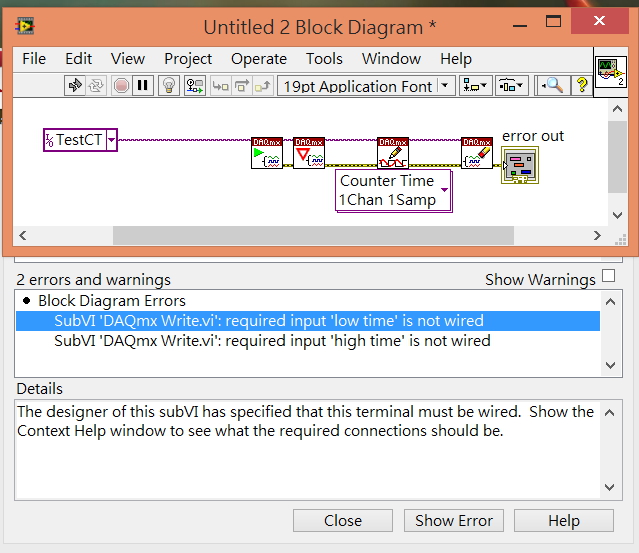Click inside the Details text box
Viewport: 639px width, 553px height.
308,450
